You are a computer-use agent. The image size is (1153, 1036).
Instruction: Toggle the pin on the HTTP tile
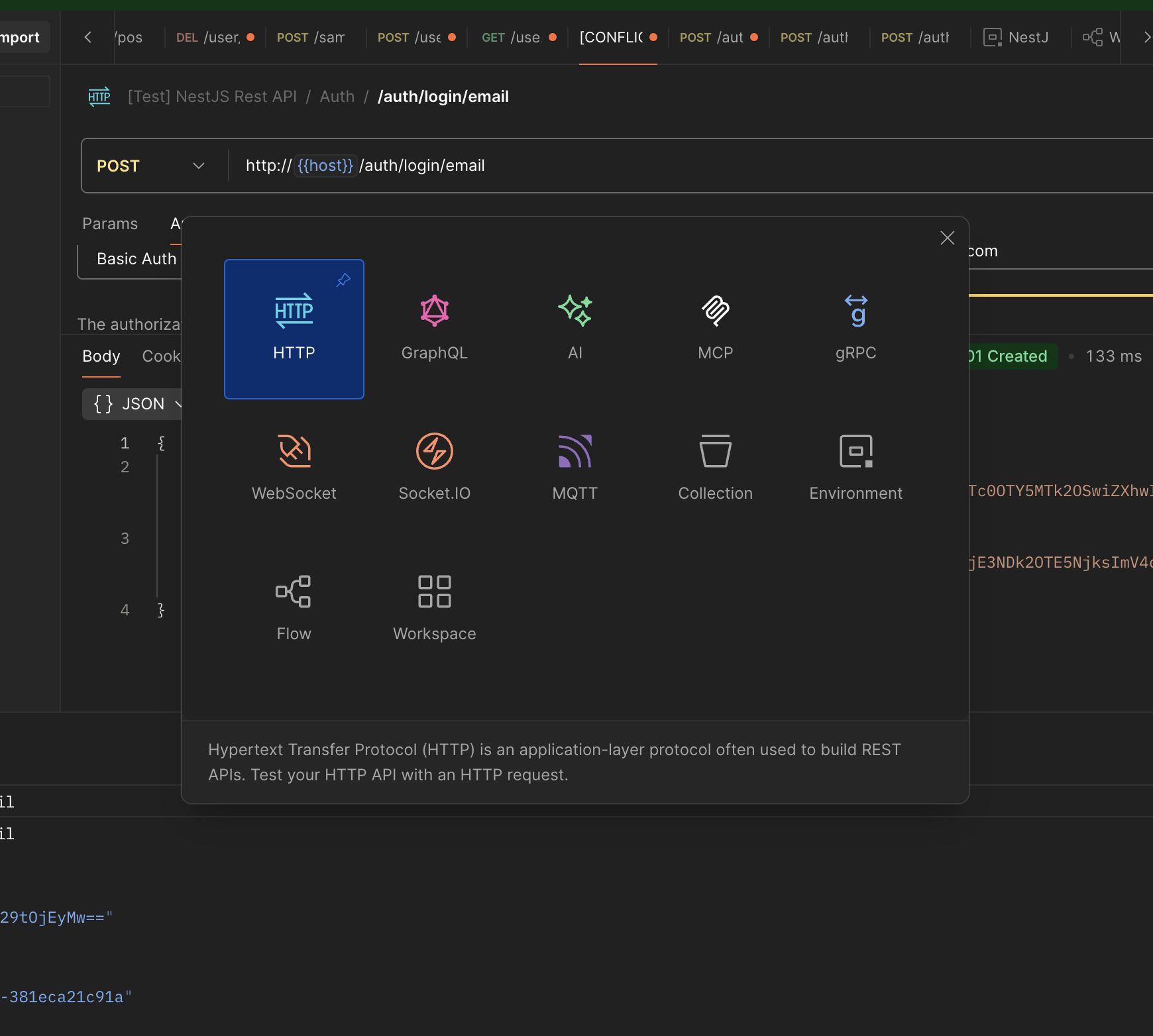pos(343,280)
